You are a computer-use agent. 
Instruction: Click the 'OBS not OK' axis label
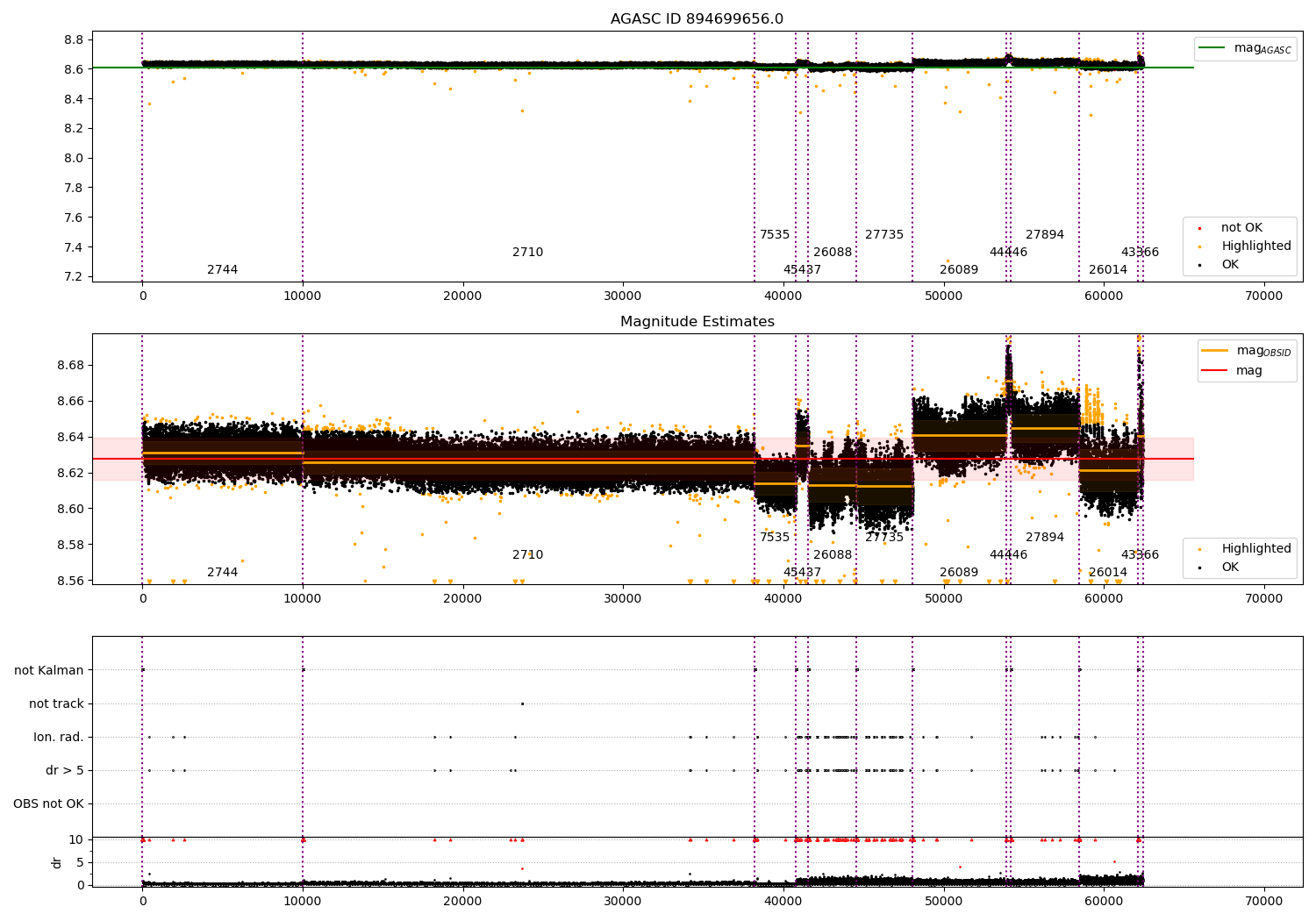(x=49, y=804)
